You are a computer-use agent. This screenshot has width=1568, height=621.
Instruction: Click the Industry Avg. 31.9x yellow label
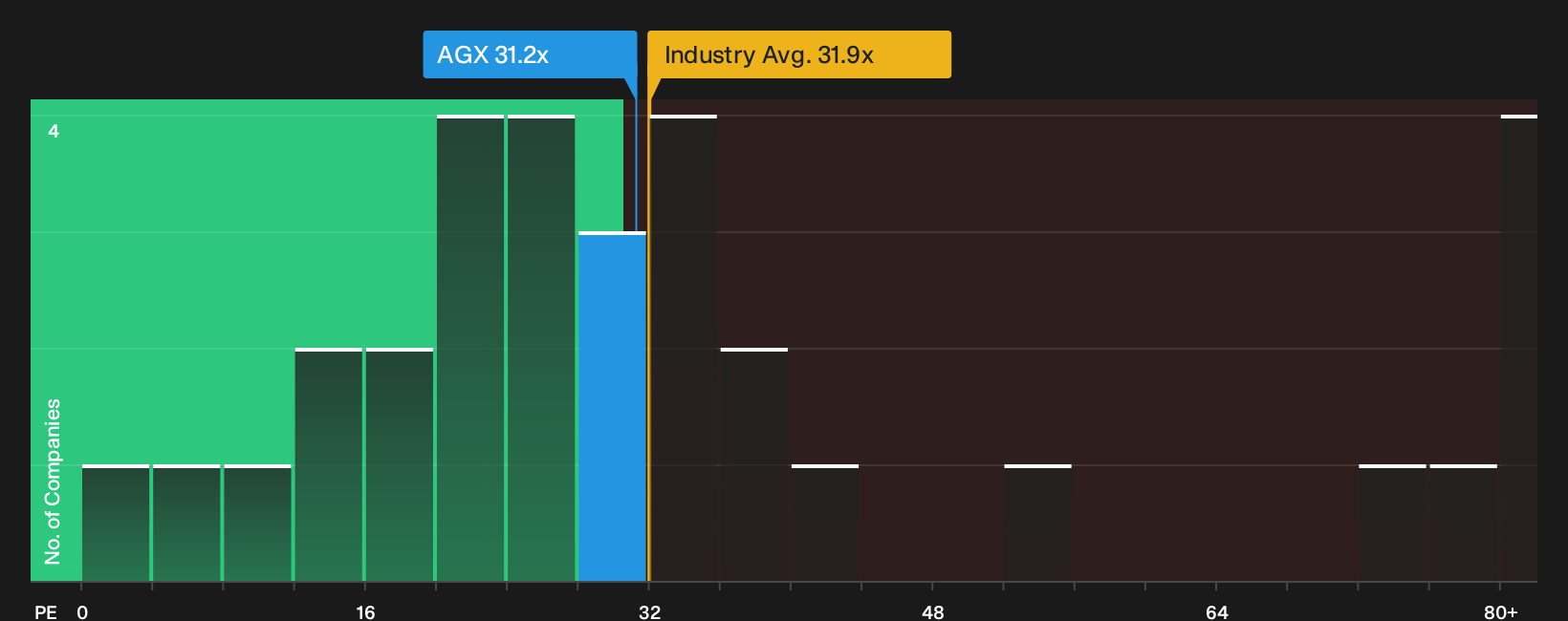pyautogui.click(x=799, y=54)
